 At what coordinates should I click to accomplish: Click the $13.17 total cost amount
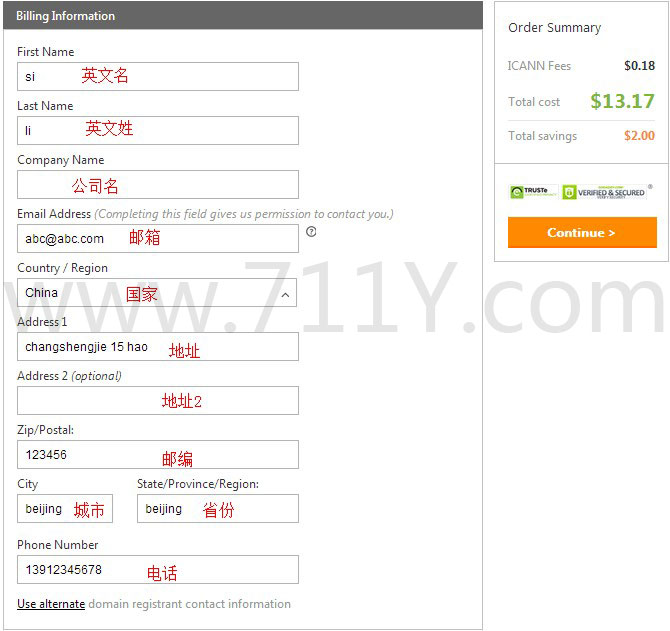click(x=622, y=101)
